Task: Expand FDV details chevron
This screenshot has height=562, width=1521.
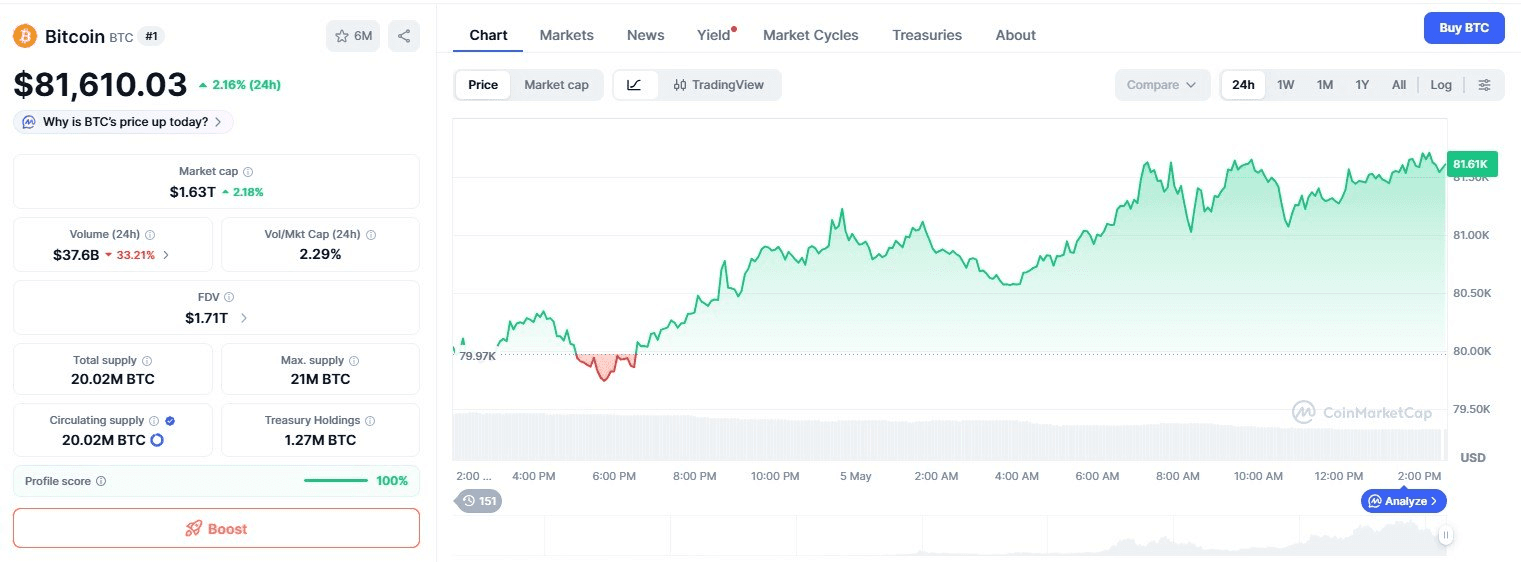Action: [x=244, y=318]
